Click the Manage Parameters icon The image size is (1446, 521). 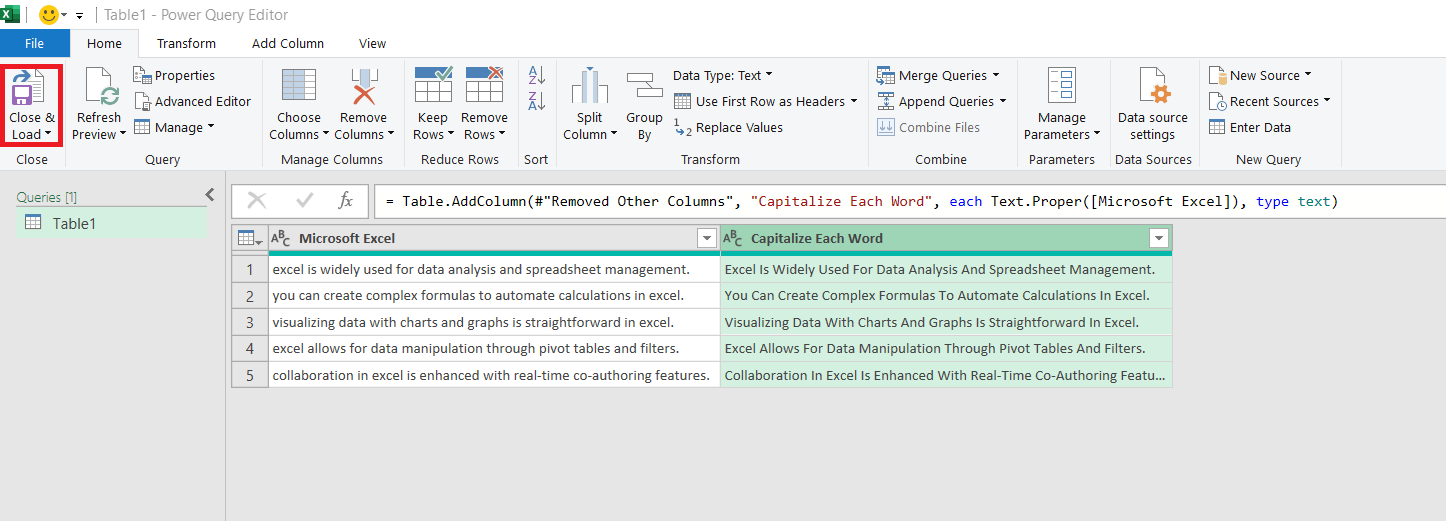click(1062, 87)
